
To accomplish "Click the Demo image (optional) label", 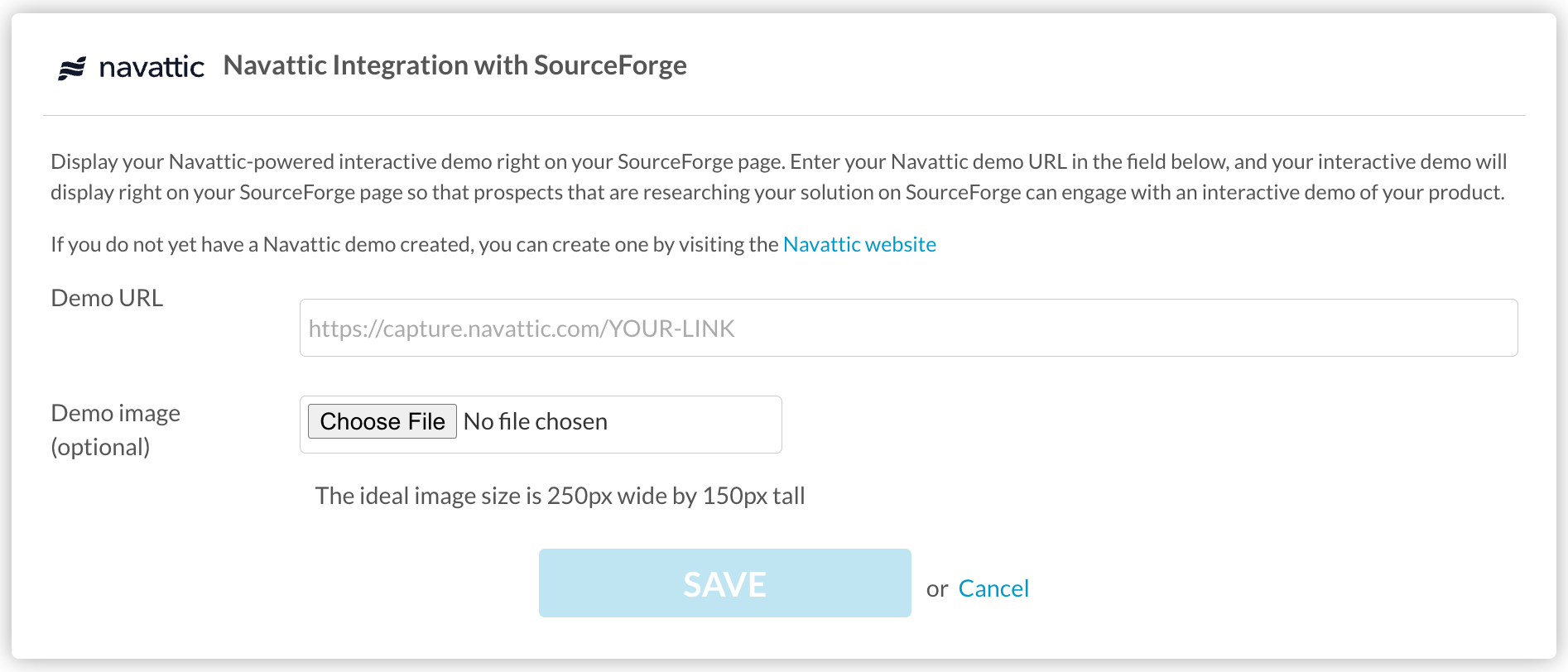I will tap(115, 429).
